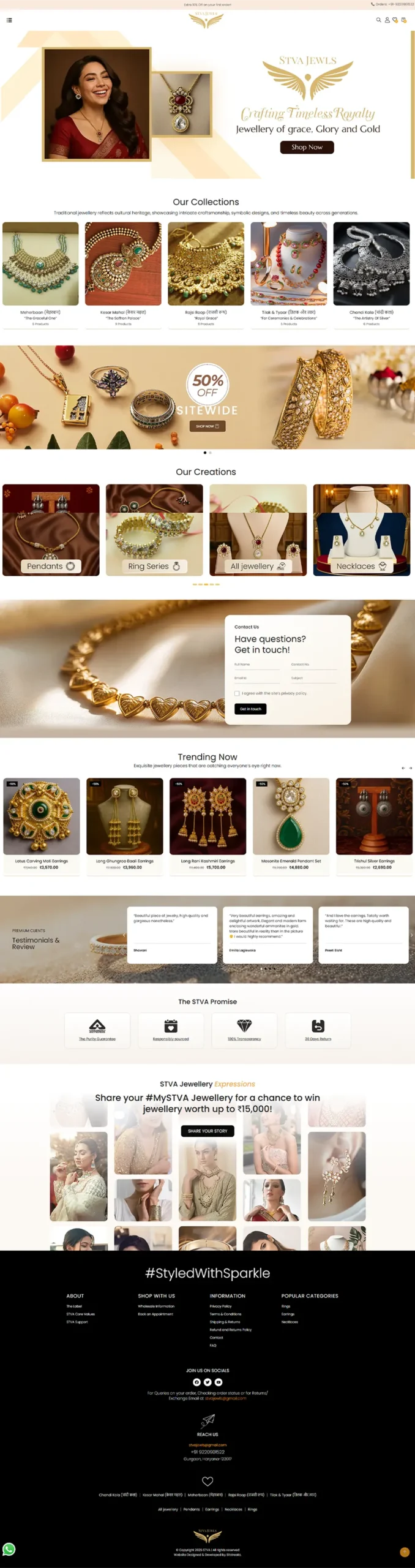Switch to the second banner slide dot
This screenshot has width=415, height=1568.
(210, 453)
